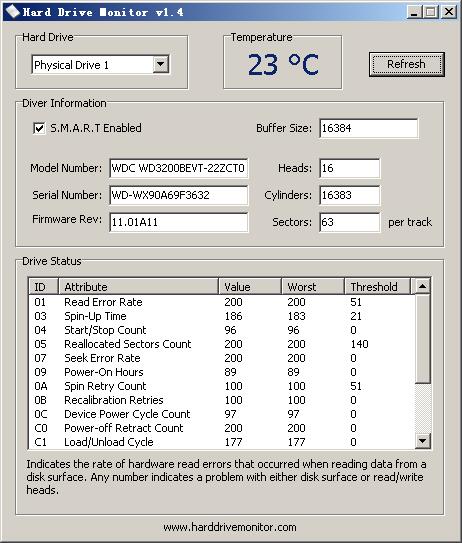The width and height of the screenshot is (462, 543).
Task: Minimize the Hard Drive Monitor window
Action: point(414,12)
